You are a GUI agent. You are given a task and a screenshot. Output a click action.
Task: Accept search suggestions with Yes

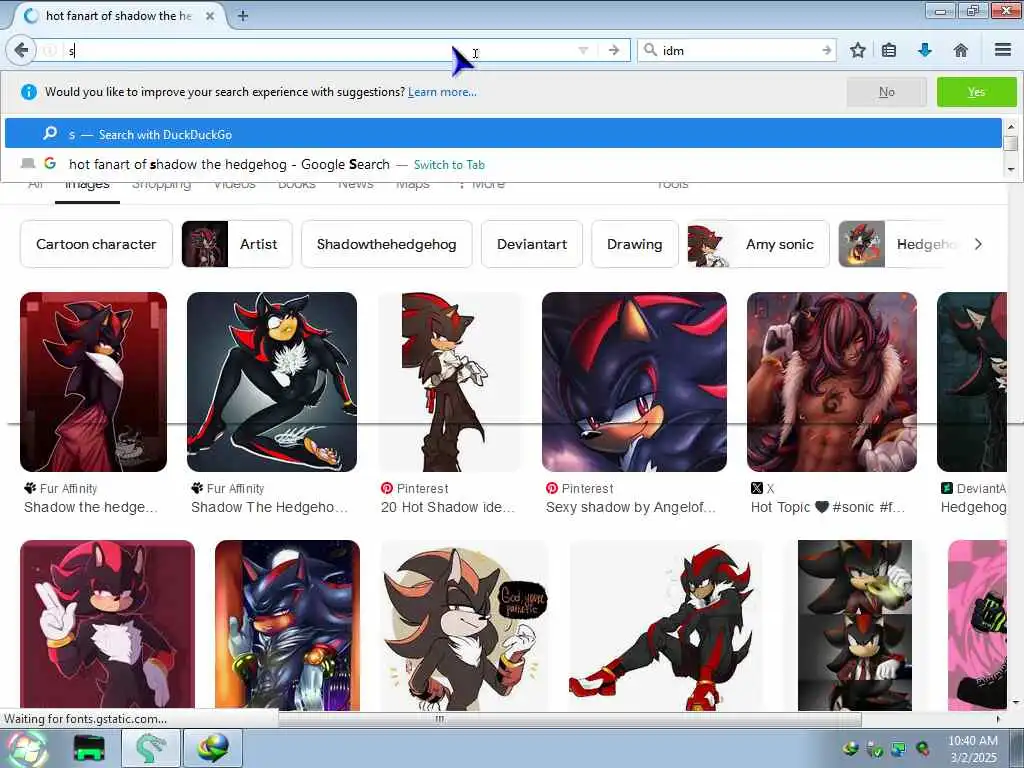tap(976, 92)
